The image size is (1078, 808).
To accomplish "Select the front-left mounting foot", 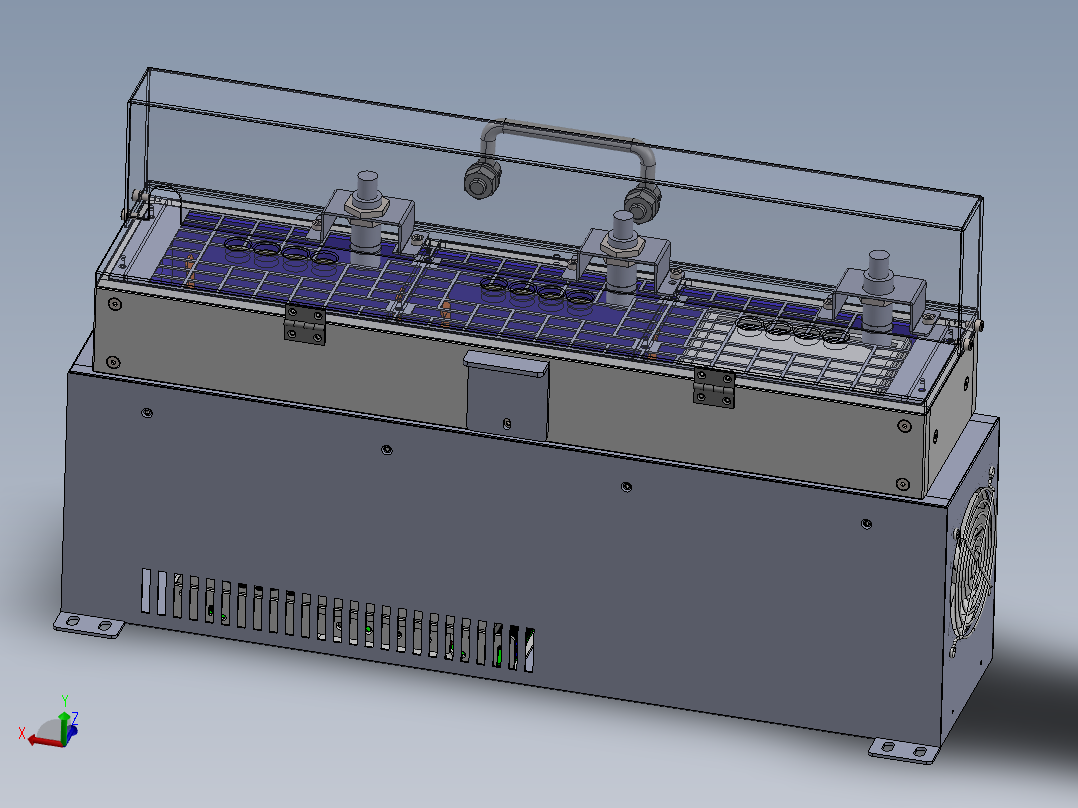I will click(x=89, y=624).
